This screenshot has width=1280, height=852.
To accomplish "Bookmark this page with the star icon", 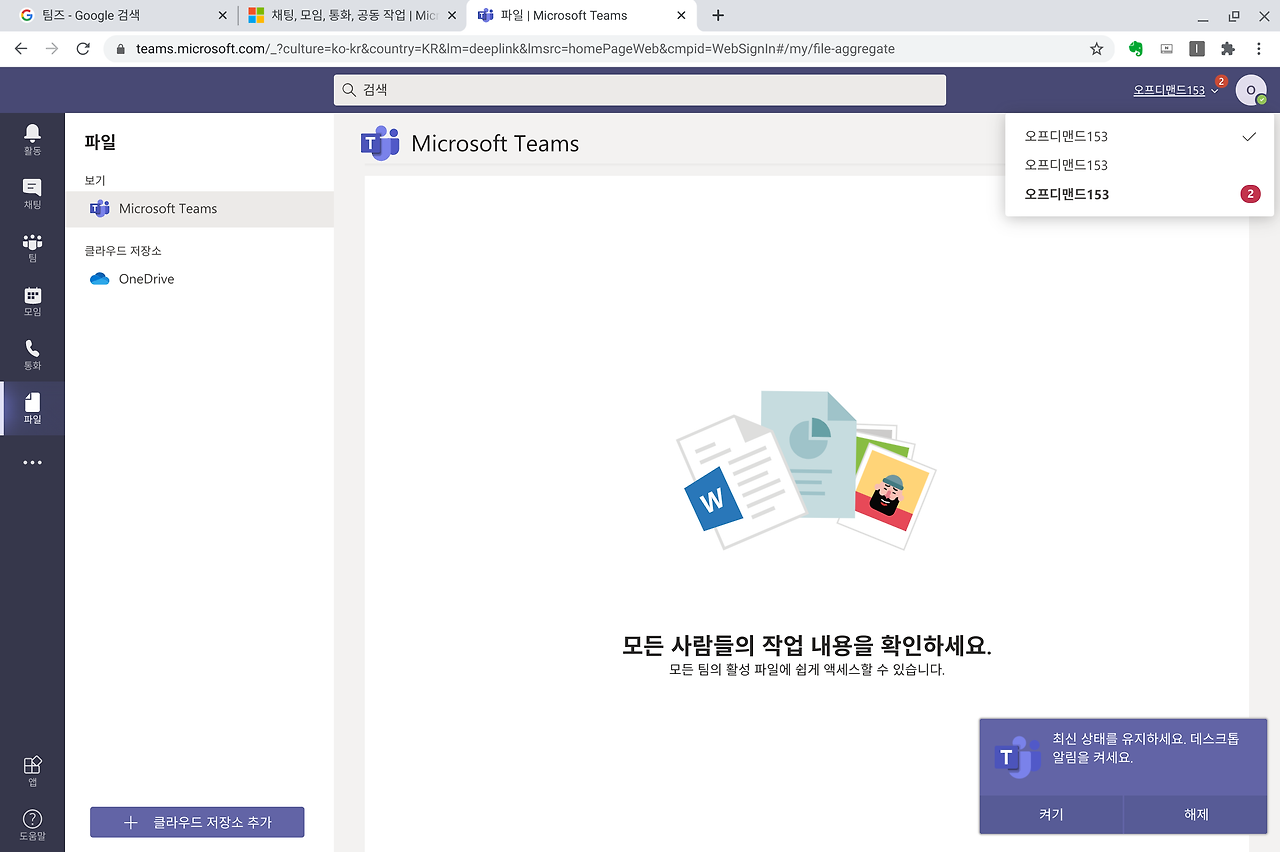I will [x=1097, y=48].
